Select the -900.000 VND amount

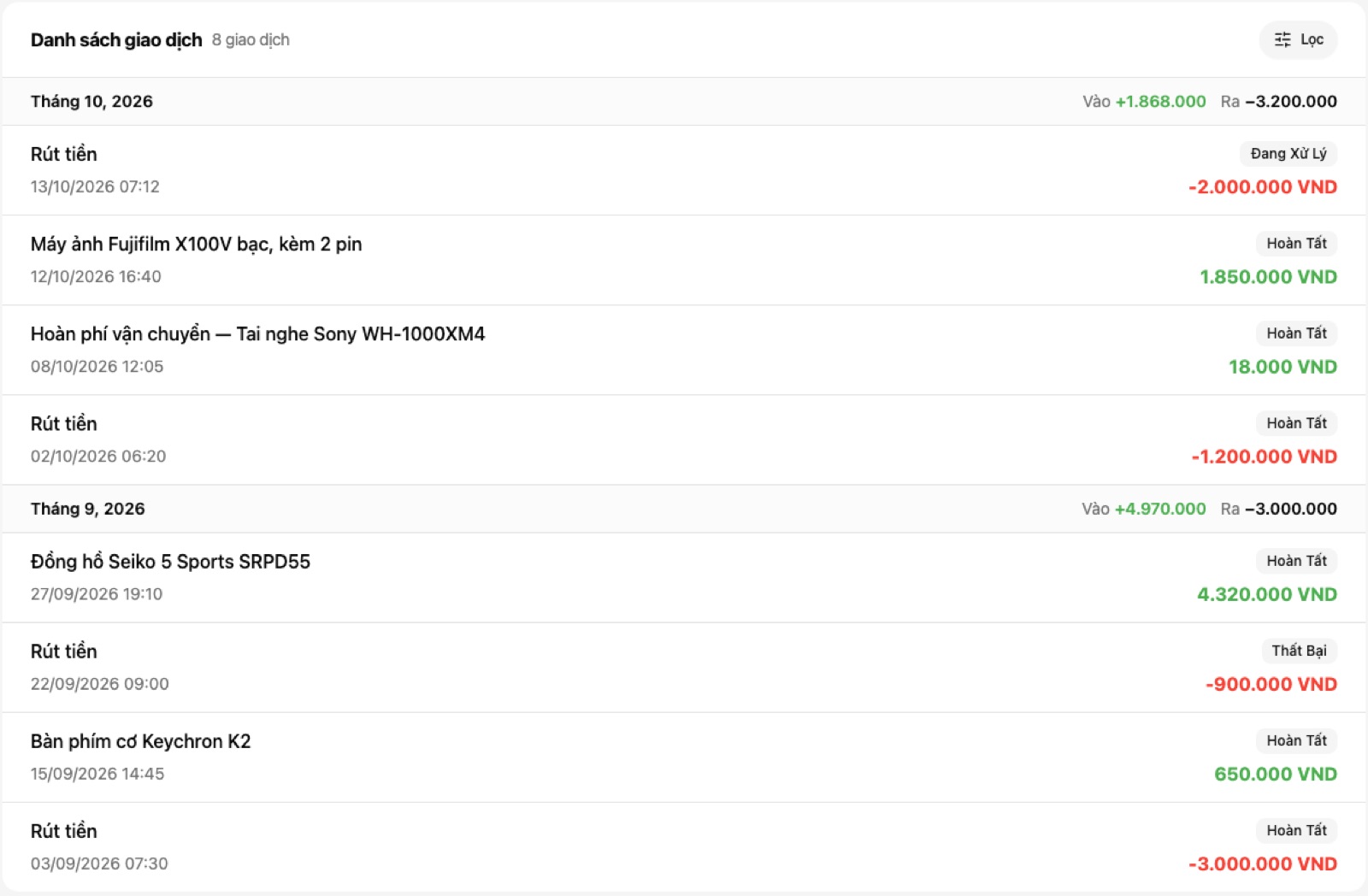click(1271, 684)
